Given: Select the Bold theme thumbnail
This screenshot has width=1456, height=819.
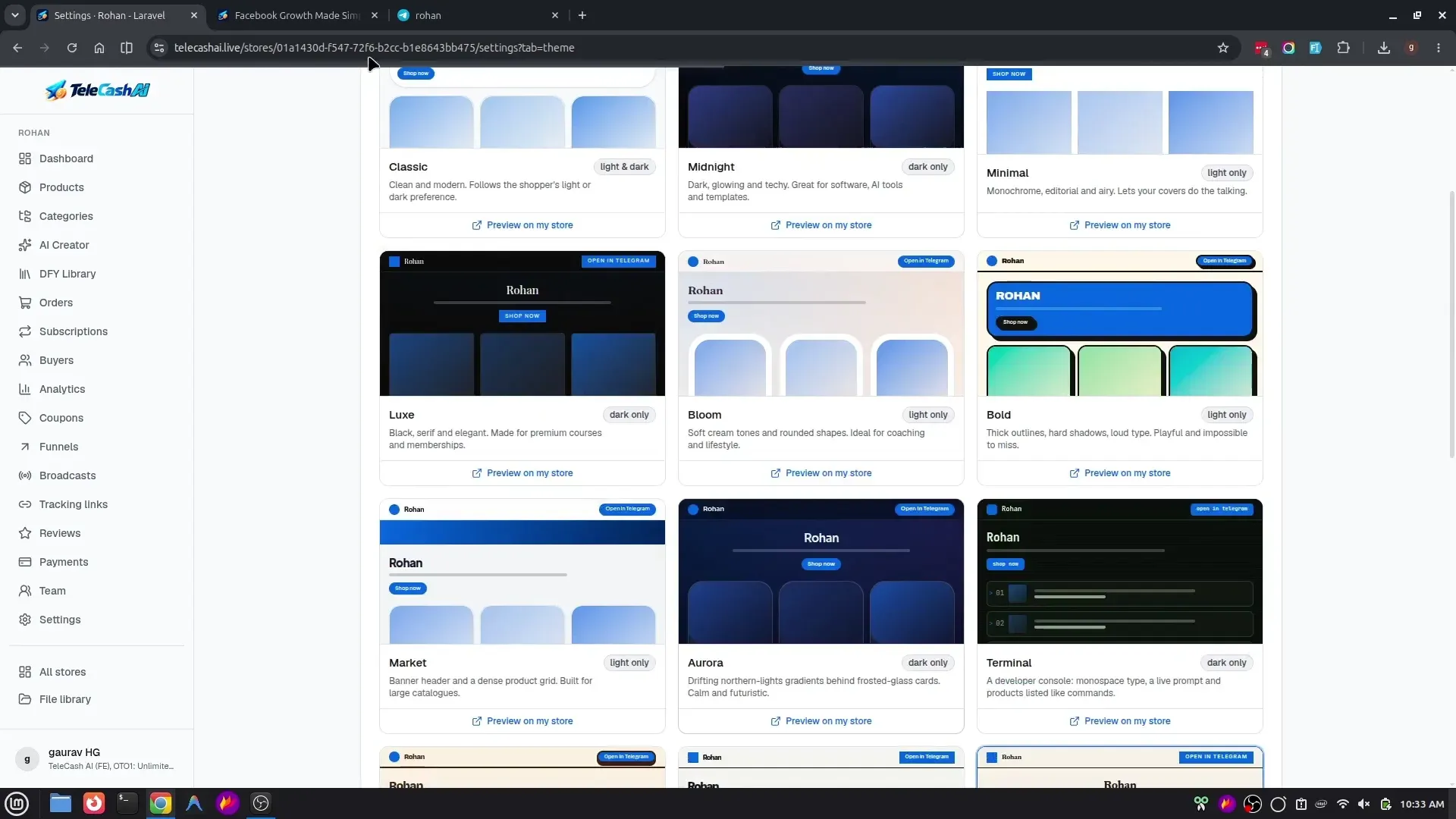Looking at the screenshot, I should point(1120,323).
